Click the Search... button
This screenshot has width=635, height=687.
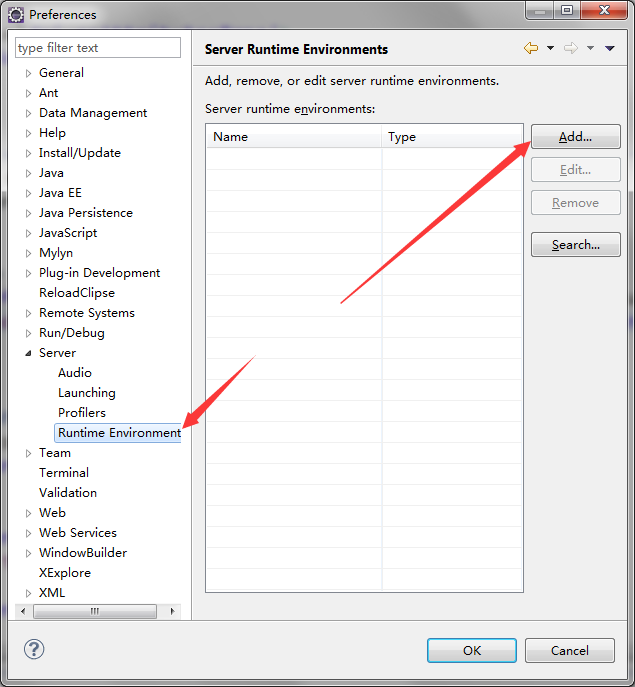[x=575, y=244]
